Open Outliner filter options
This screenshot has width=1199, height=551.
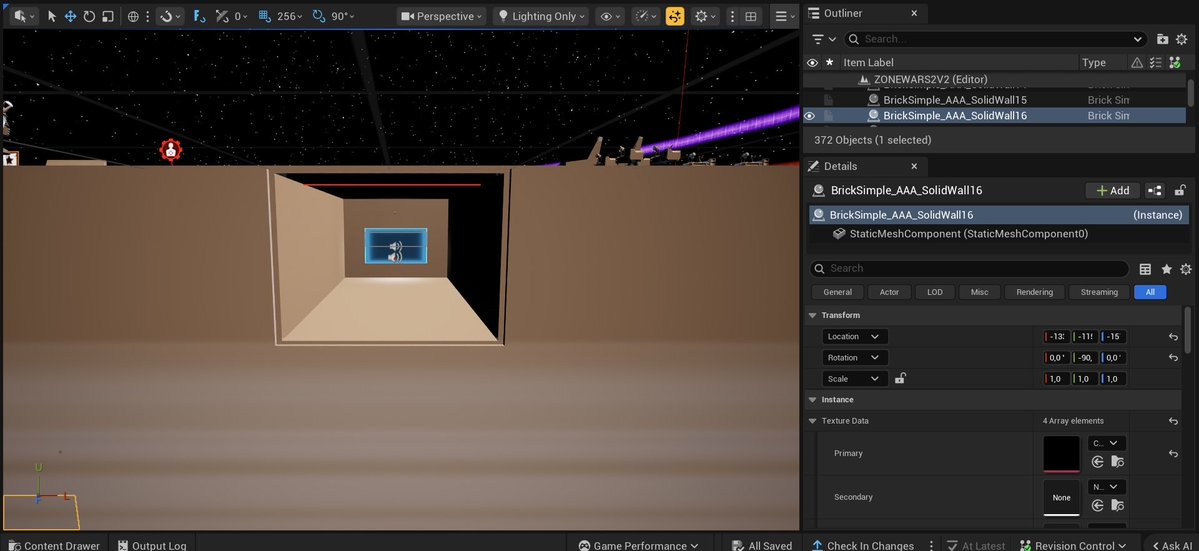point(824,39)
